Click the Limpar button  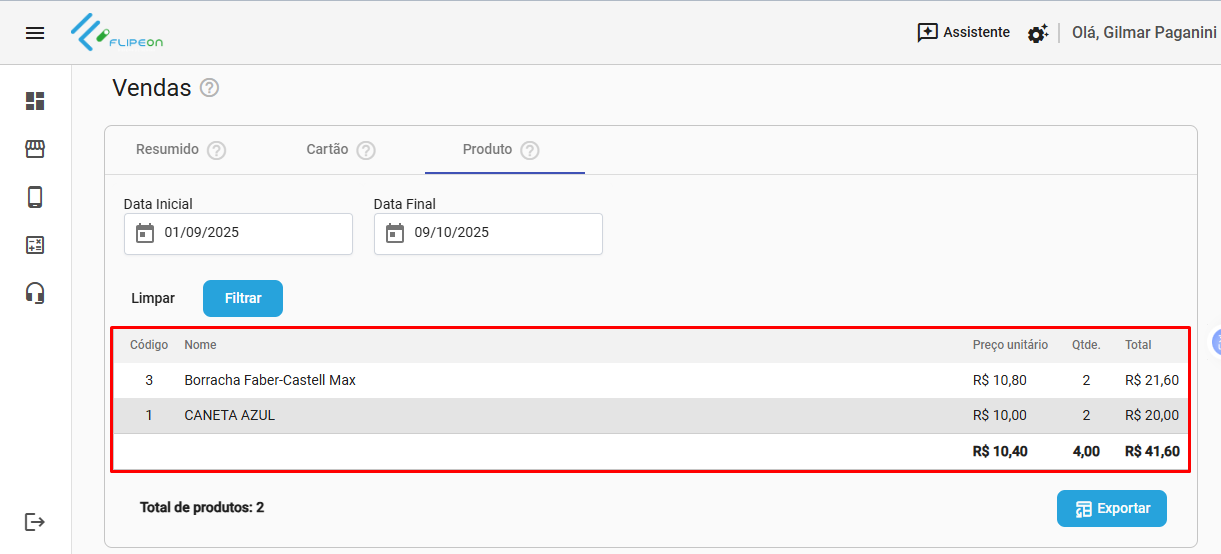coord(153,298)
